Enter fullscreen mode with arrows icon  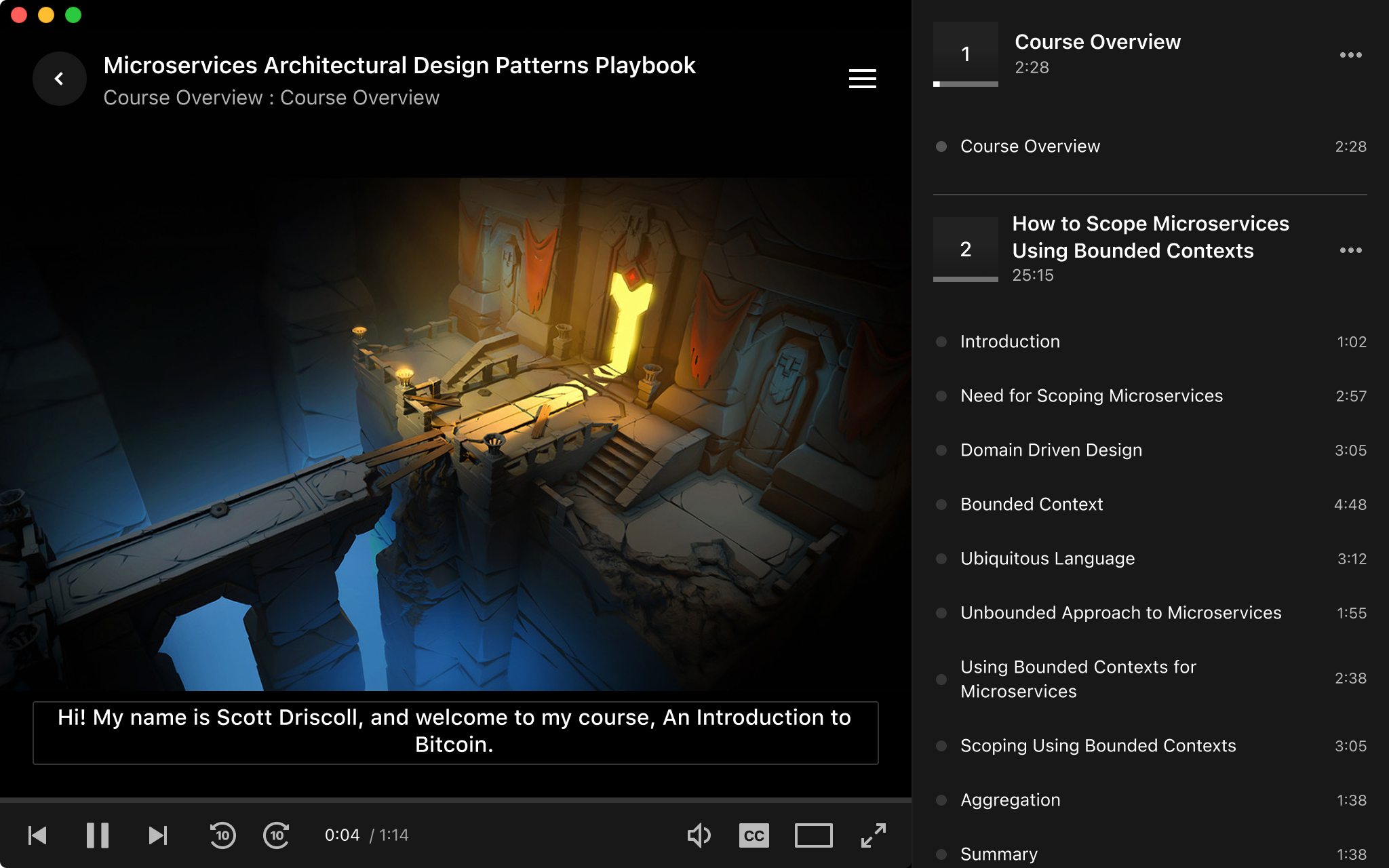pyautogui.click(x=874, y=835)
